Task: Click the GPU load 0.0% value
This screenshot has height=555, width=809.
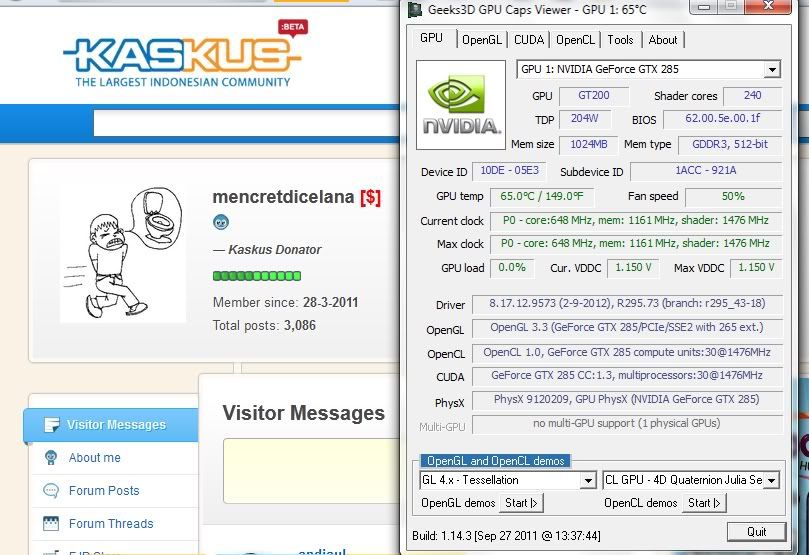Action: tap(512, 268)
